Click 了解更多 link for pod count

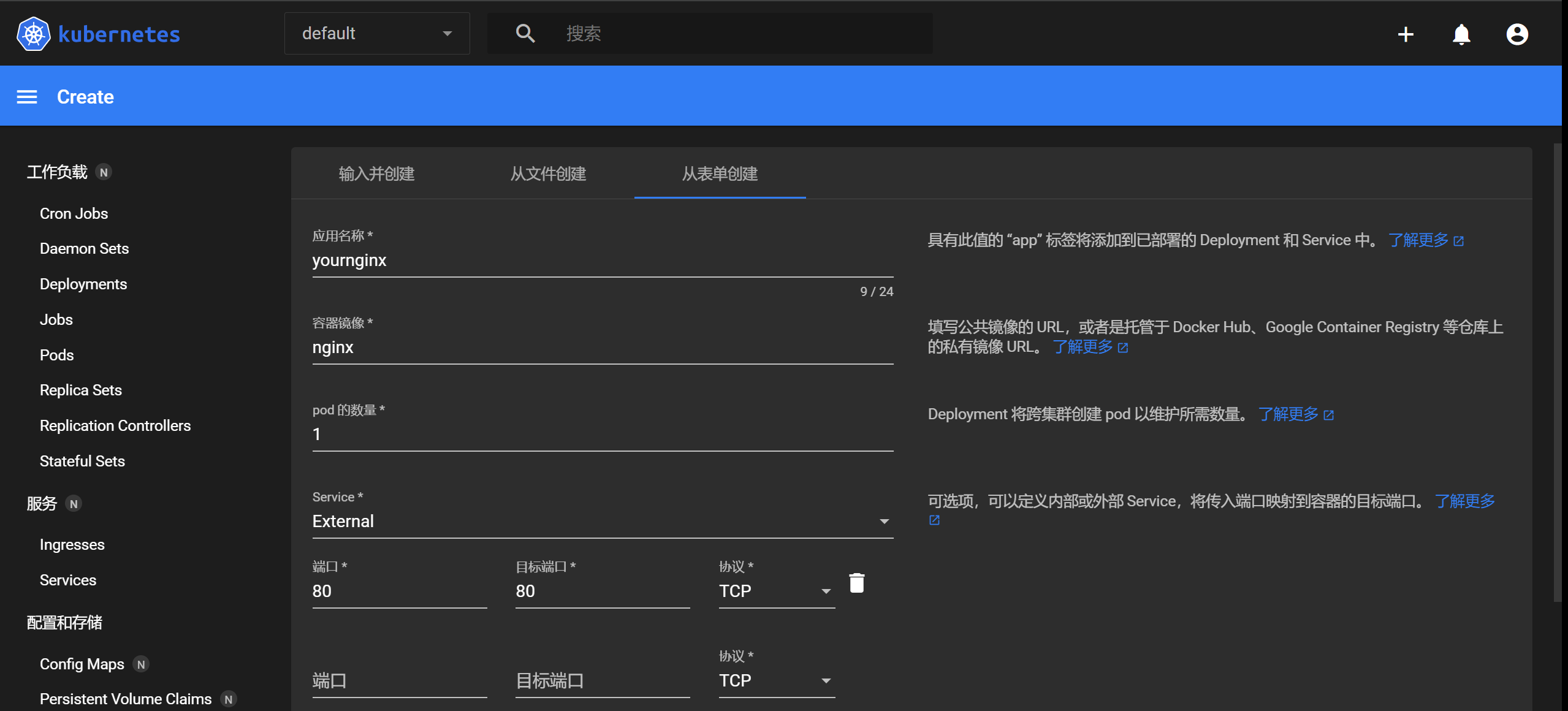[x=1288, y=414]
